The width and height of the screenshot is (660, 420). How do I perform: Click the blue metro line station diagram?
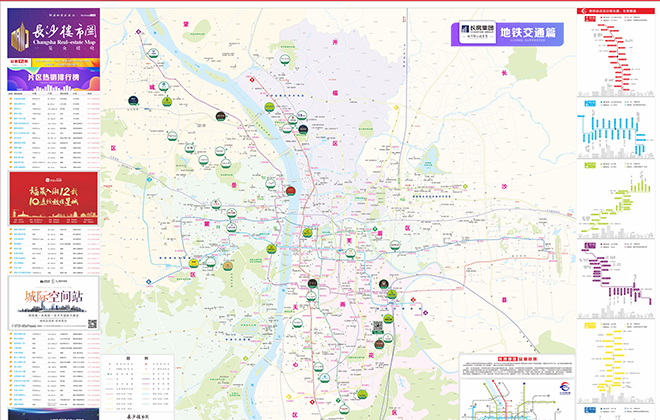pyautogui.click(x=614, y=135)
